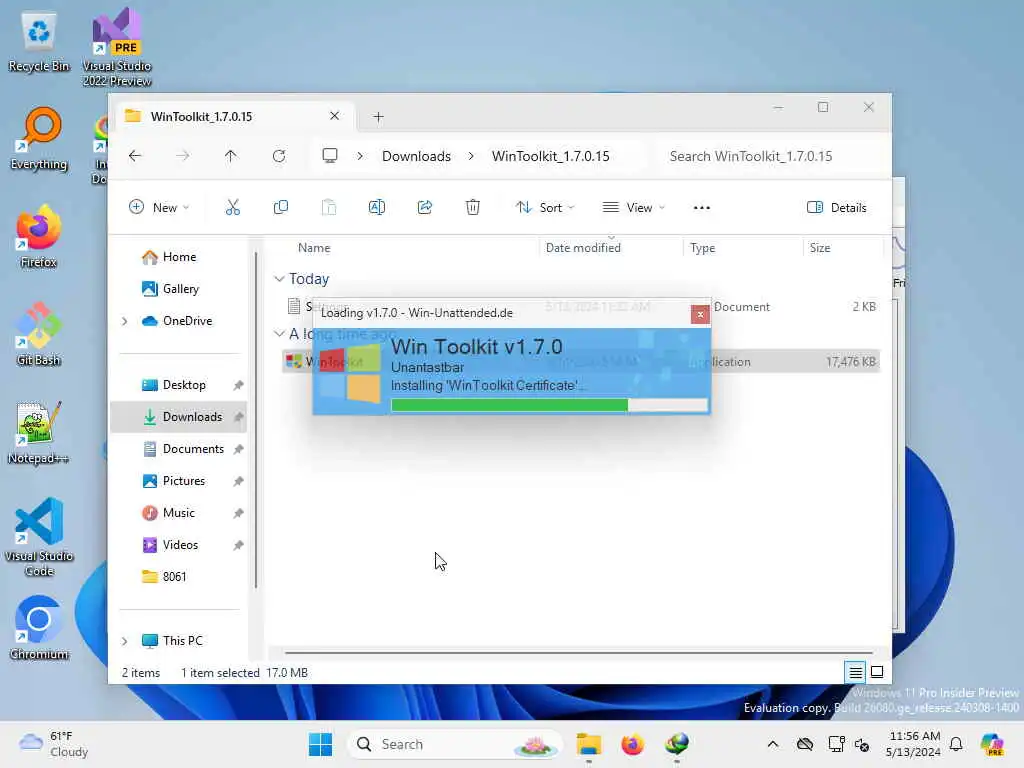Click WinToolkit_1.7.0.15 breadcrumb in address bar
Image resolution: width=1024 pixels, height=768 pixels.
(551, 156)
